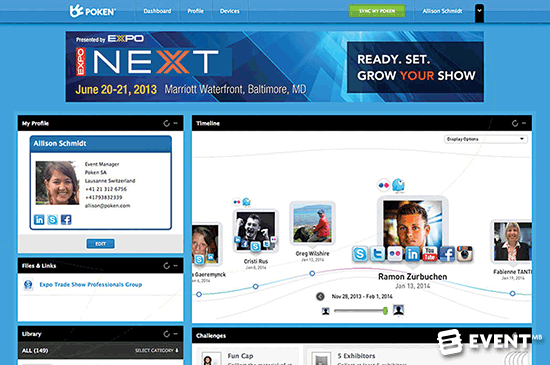The height and width of the screenshot is (365, 550).
Task: Open Cristi Rus's contact photo
Action: (x=256, y=230)
